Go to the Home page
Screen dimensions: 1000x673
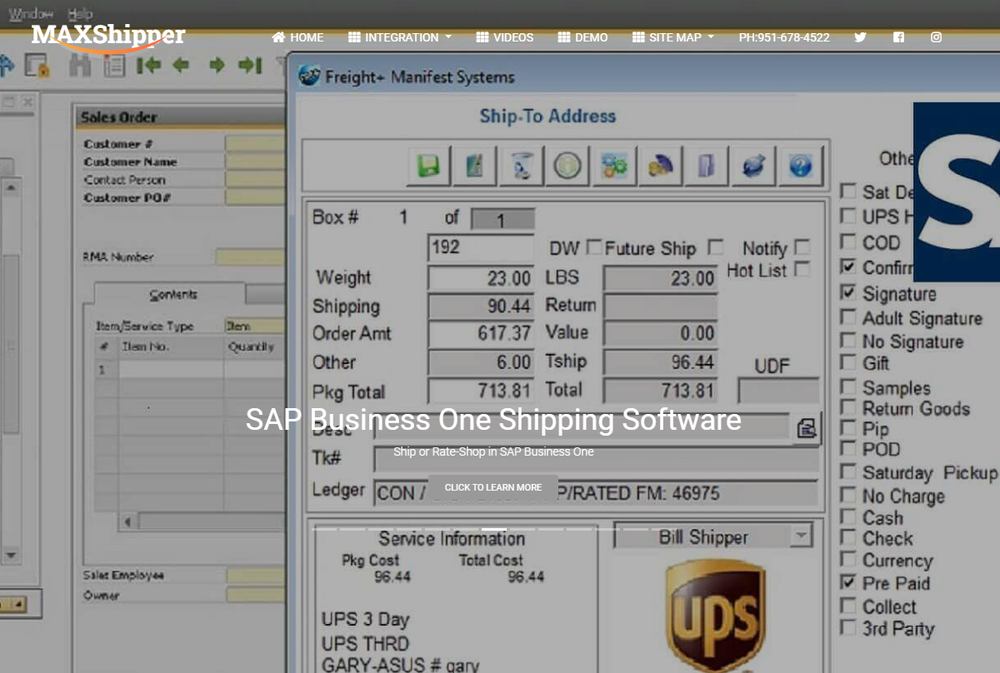[298, 38]
